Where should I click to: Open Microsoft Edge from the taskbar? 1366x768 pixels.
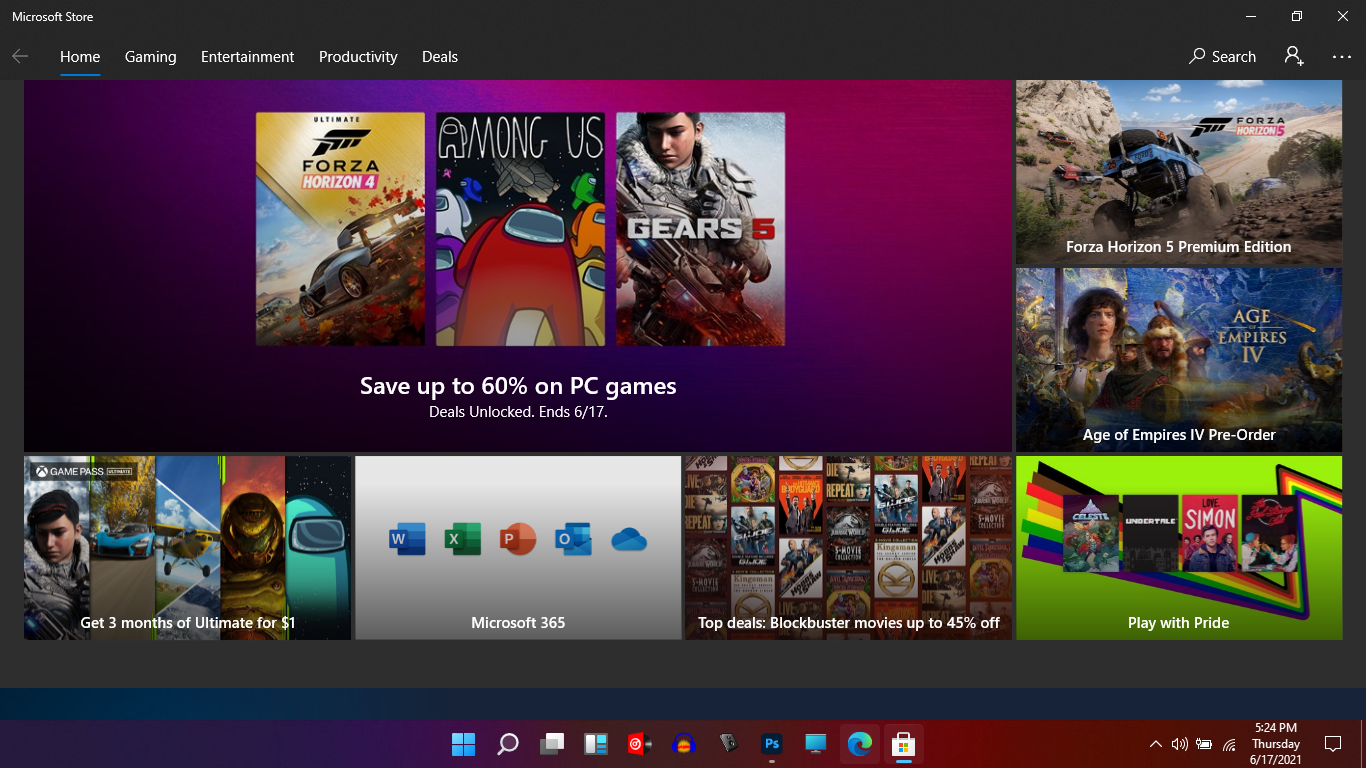click(859, 744)
